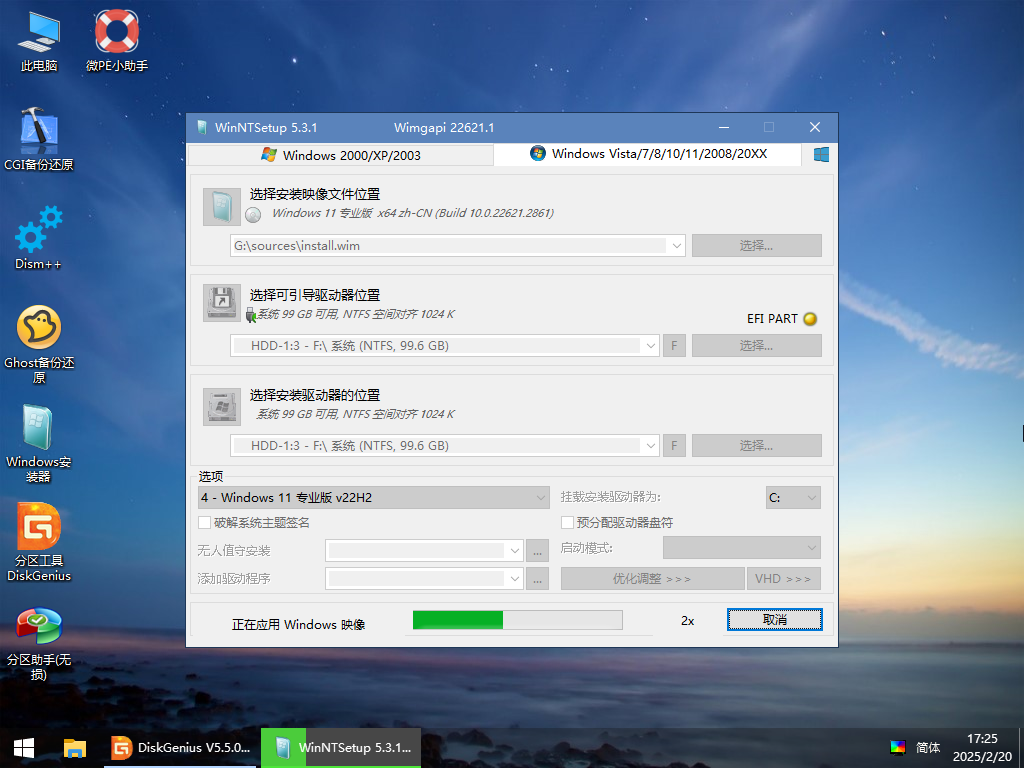Image resolution: width=1024 pixels, height=768 pixels.
Task: Launch Windows安装器 desktop shortcut
Action: (x=39, y=444)
